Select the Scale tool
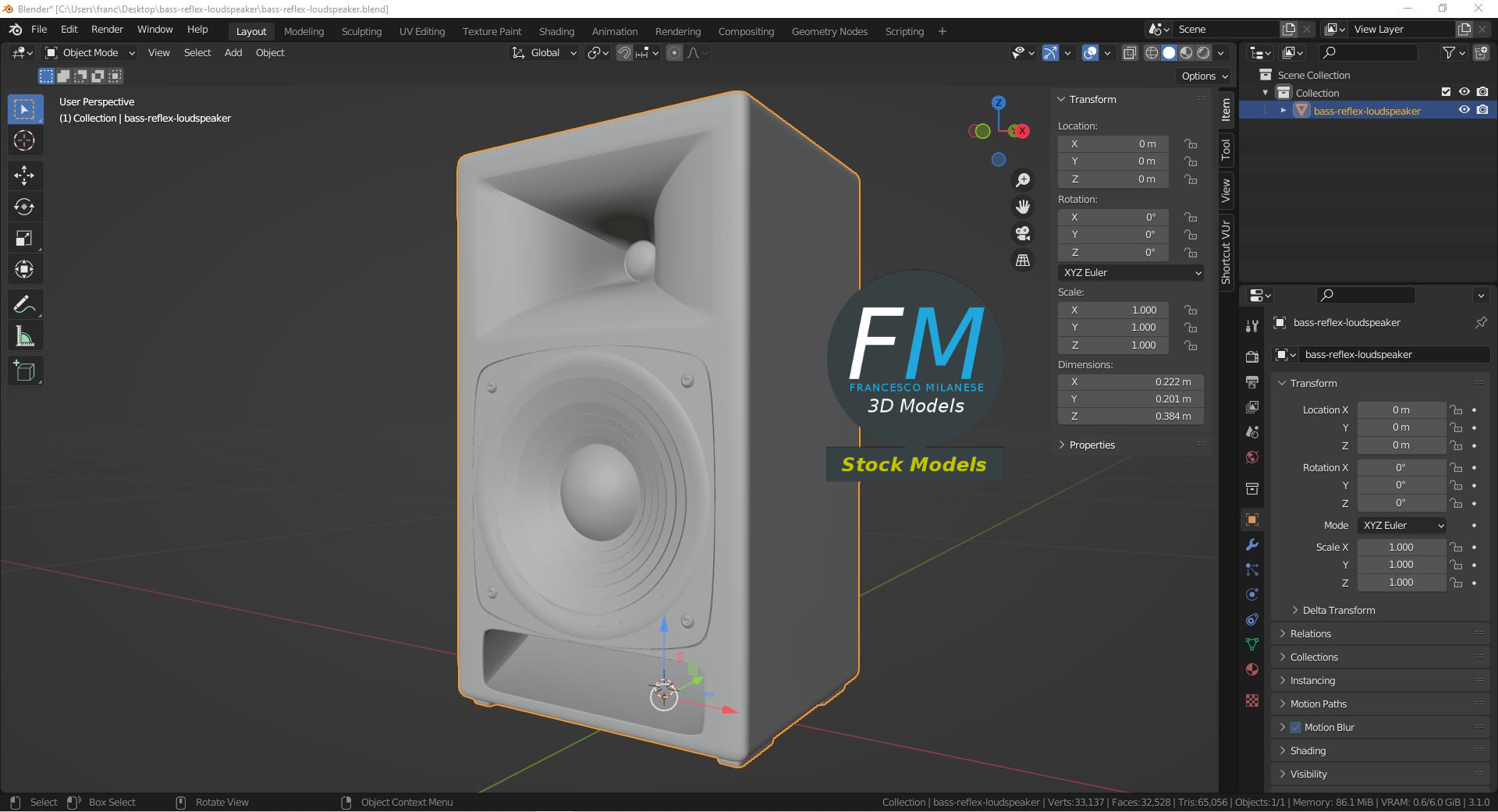Viewport: 1498px width, 812px height. click(24, 238)
